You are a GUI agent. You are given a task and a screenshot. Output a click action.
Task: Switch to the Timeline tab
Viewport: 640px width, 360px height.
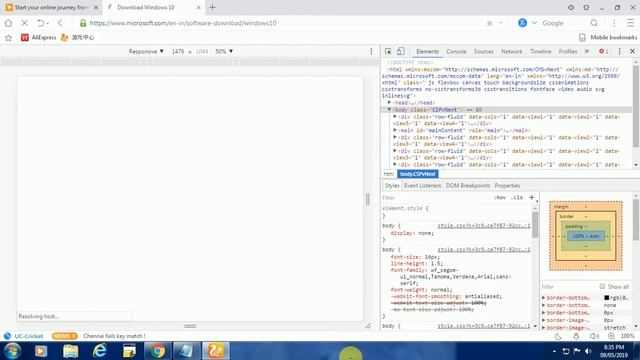[x=540, y=51]
